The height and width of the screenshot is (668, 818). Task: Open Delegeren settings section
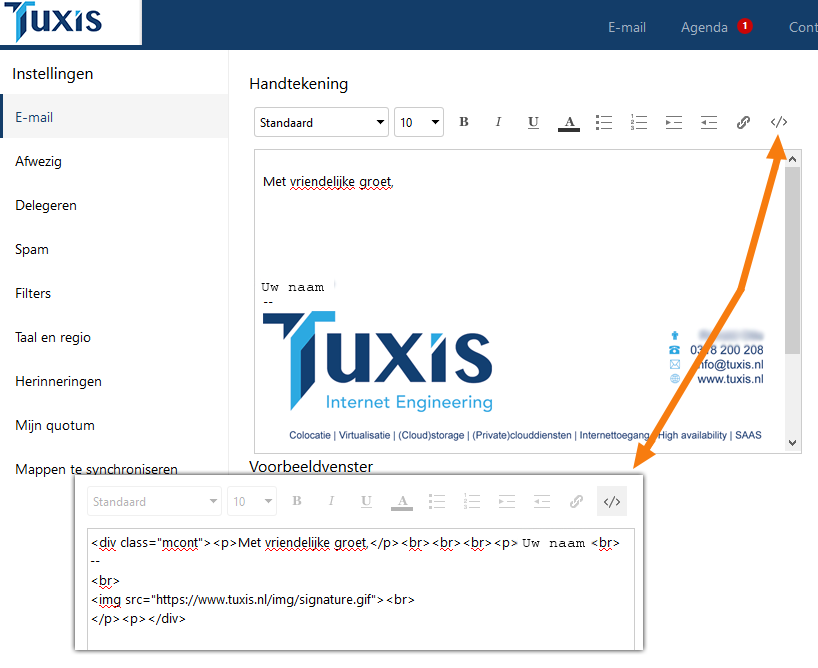point(46,205)
